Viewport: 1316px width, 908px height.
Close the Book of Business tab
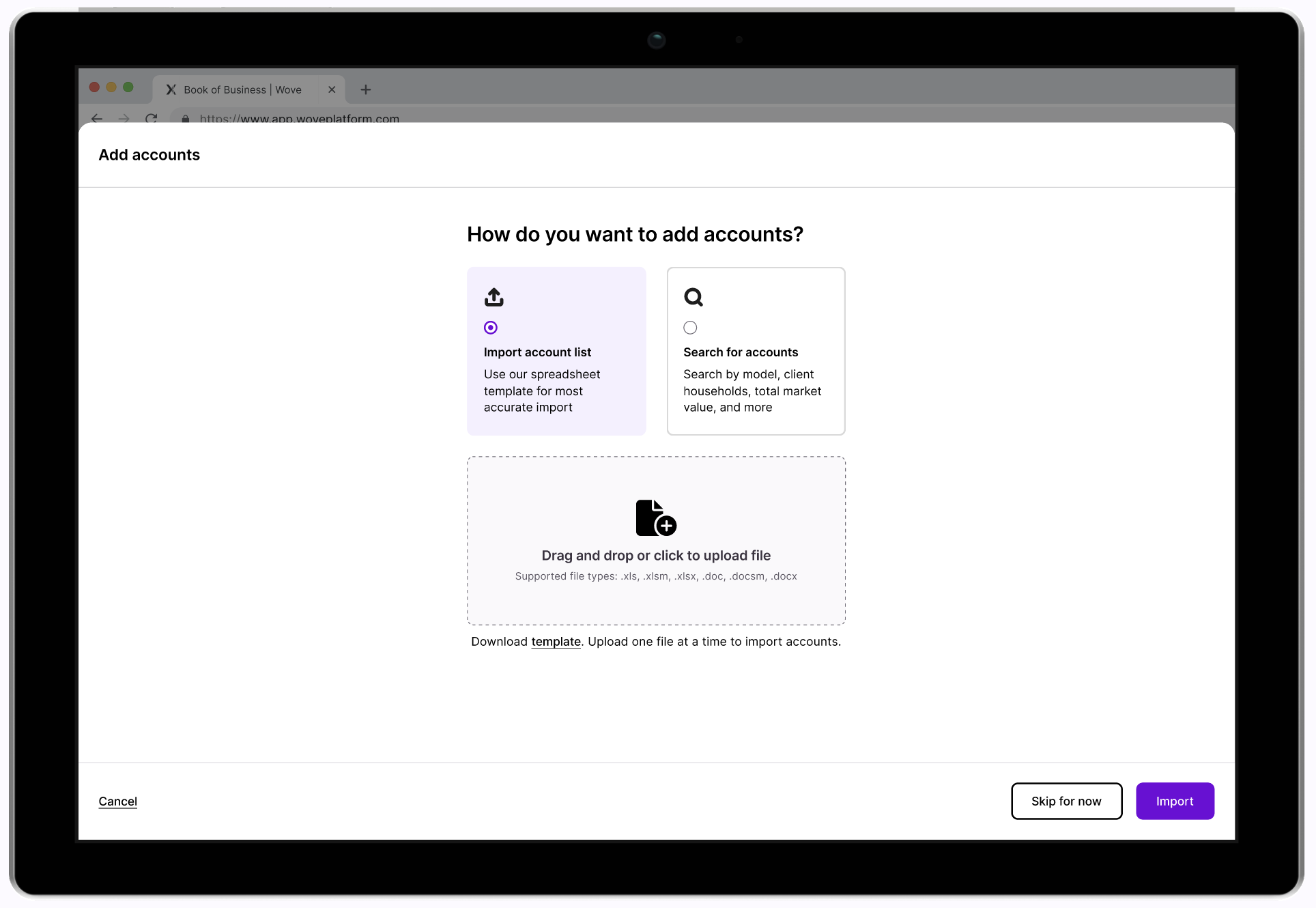click(332, 89)
